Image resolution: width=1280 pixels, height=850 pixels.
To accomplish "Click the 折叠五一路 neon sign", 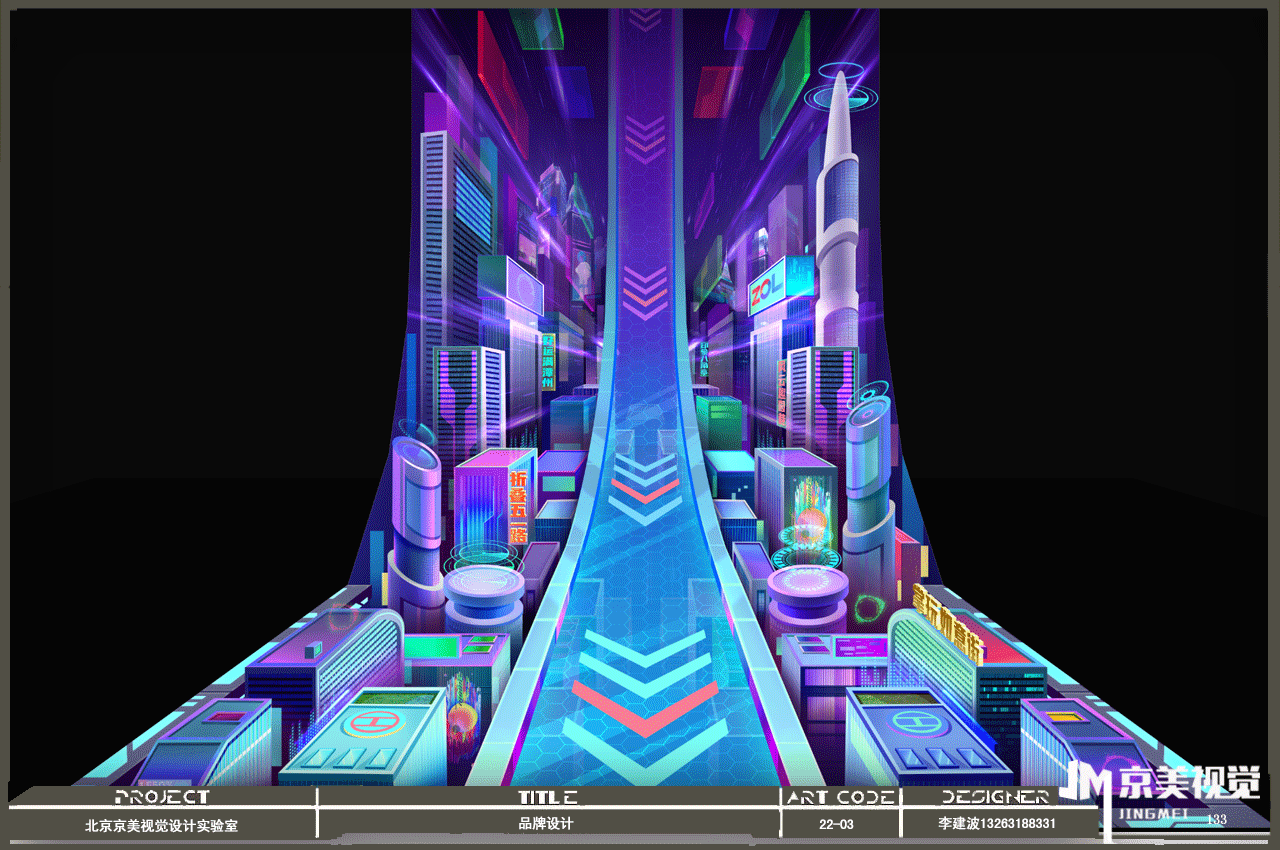I will [x=518, y=505].
